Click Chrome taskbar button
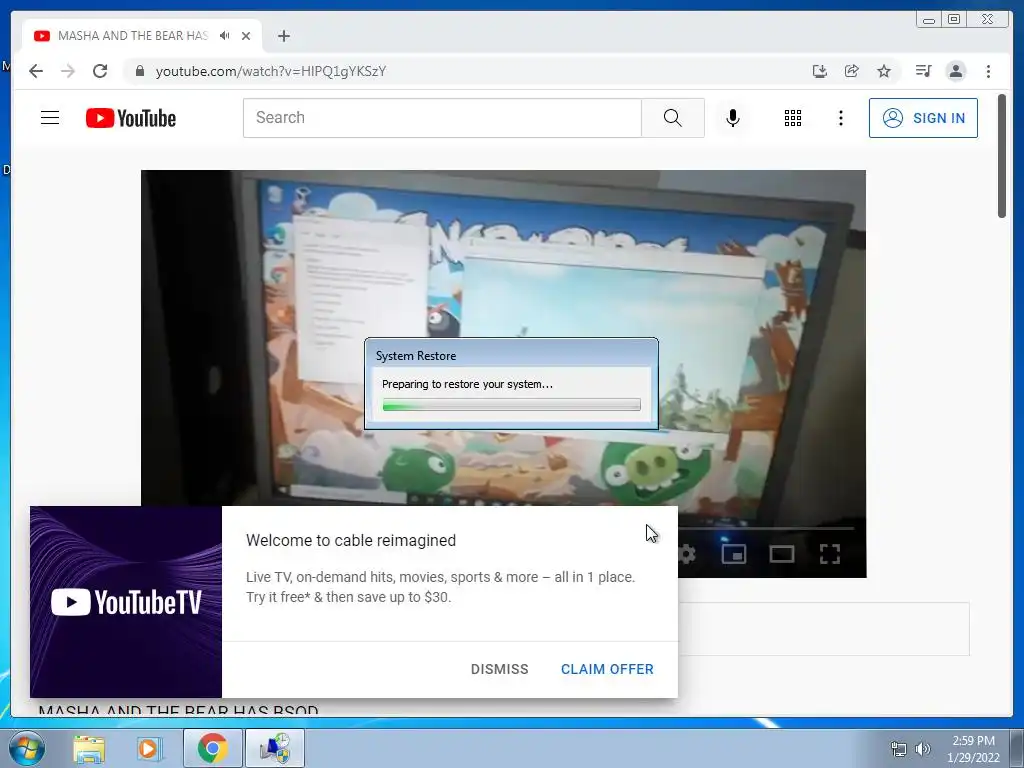1024x768 pixels. point(213,748)
